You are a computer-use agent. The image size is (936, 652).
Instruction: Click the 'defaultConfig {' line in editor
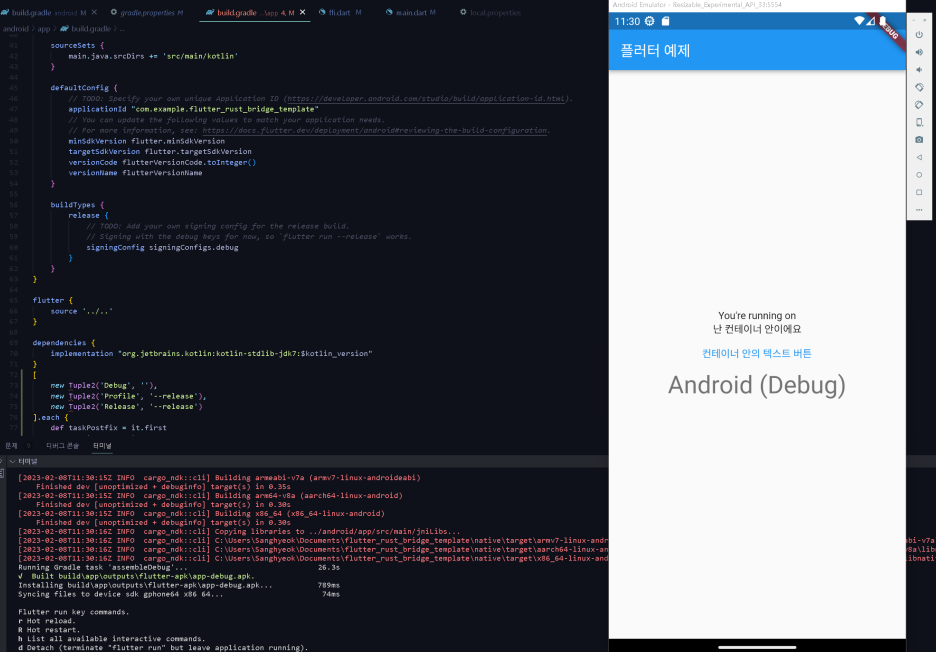(84, 88)
